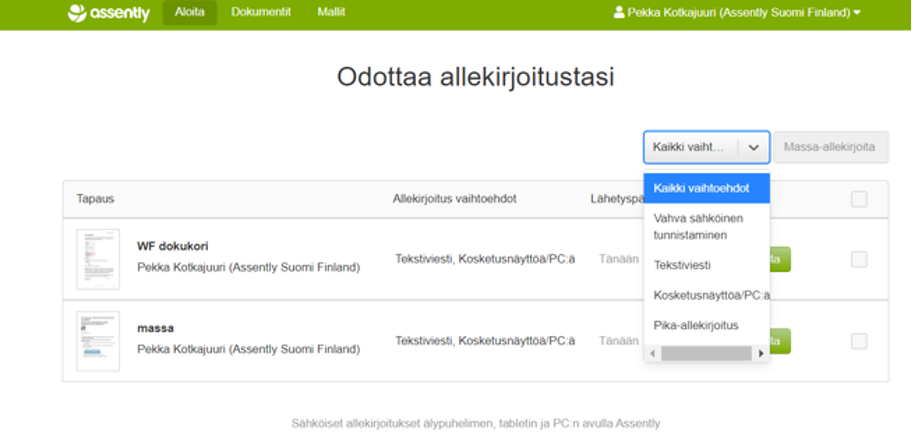
Task: Click green sign button in massa row
Action: click(x=780, y=341)
